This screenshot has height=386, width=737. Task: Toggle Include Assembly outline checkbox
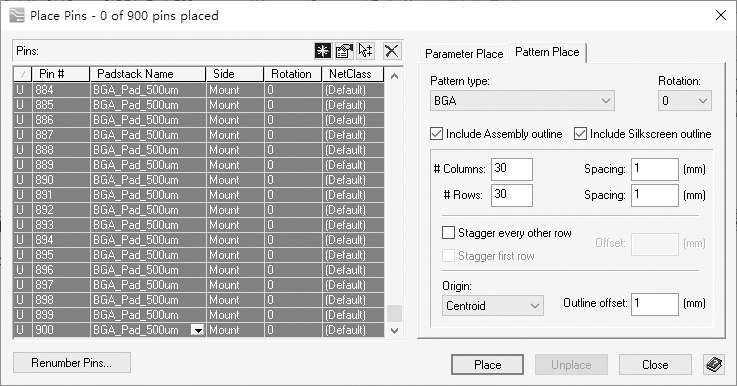(x=436, y=134)
